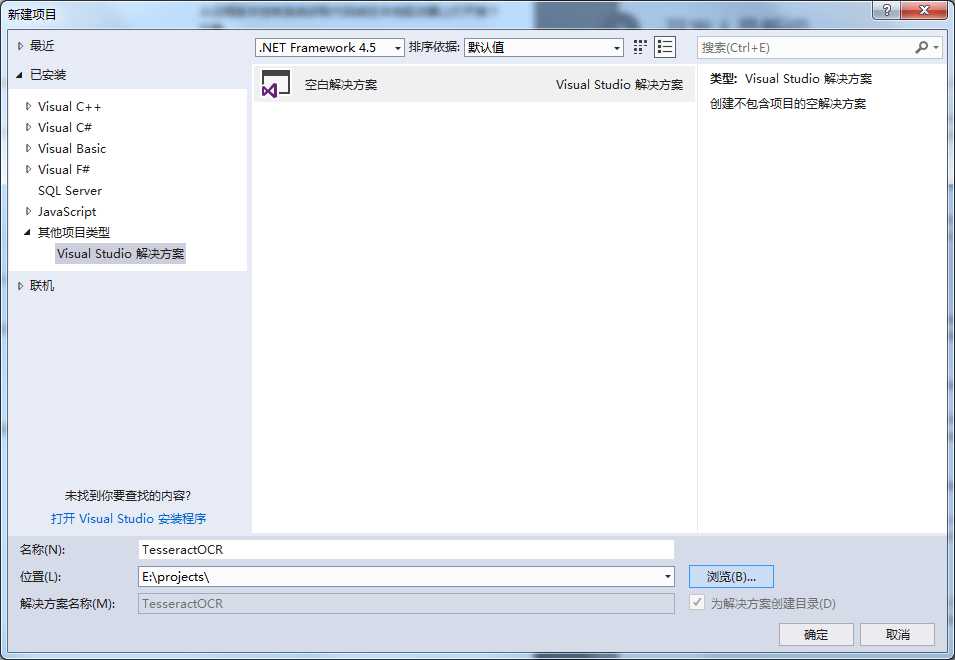Screen dimensions: 955x660
Task: Switch to small icons view
Action: point(640,47)
